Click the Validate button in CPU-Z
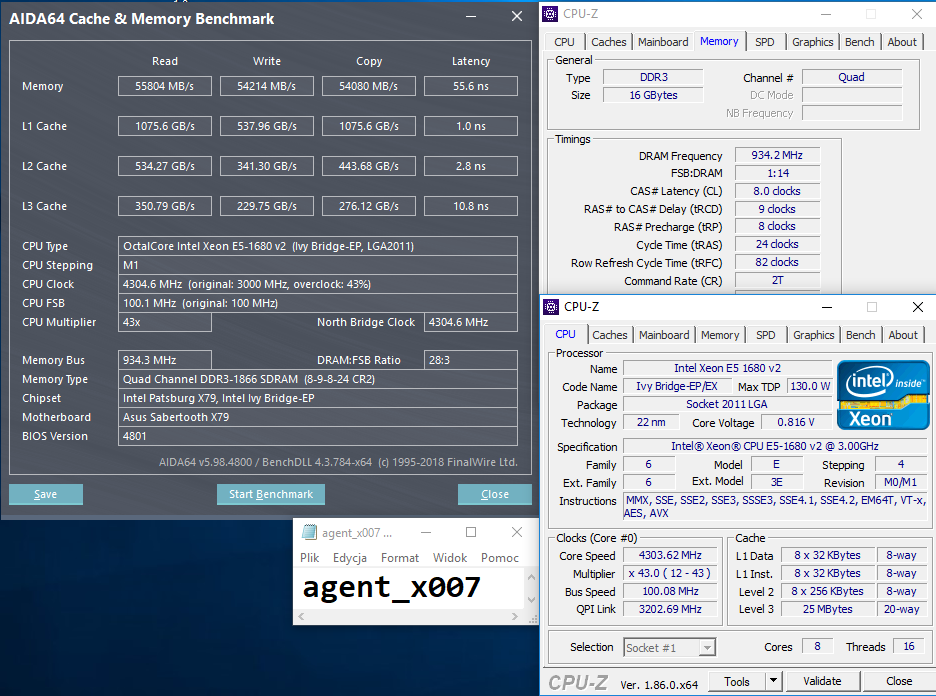This screenshot has height=696, width=936. pos(822,681)
